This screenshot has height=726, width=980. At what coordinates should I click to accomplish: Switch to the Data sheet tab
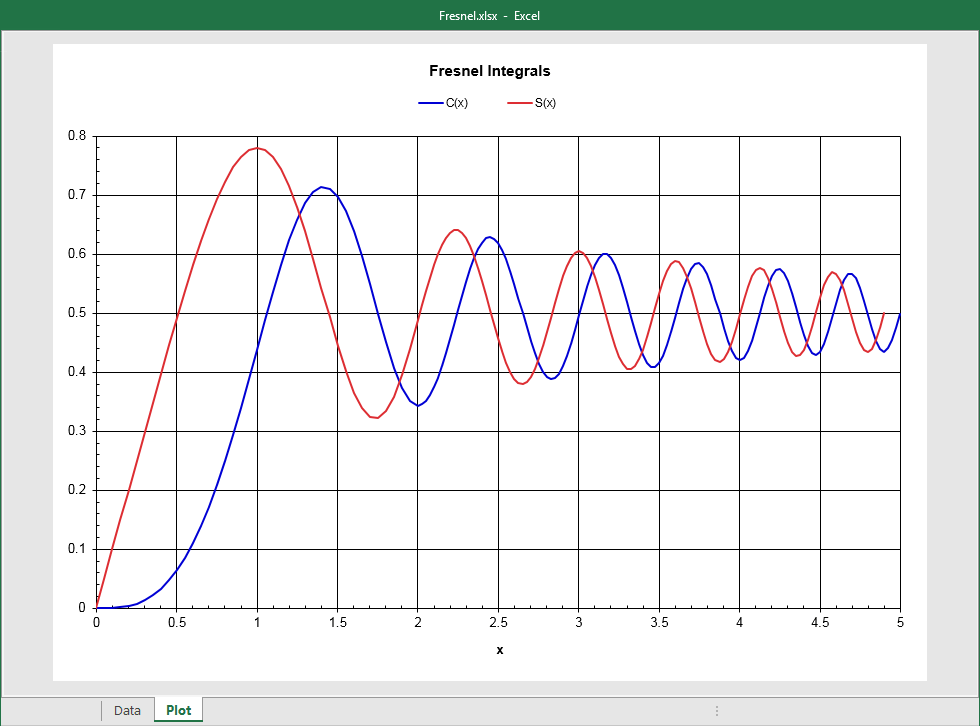click(x=126, y=710)
